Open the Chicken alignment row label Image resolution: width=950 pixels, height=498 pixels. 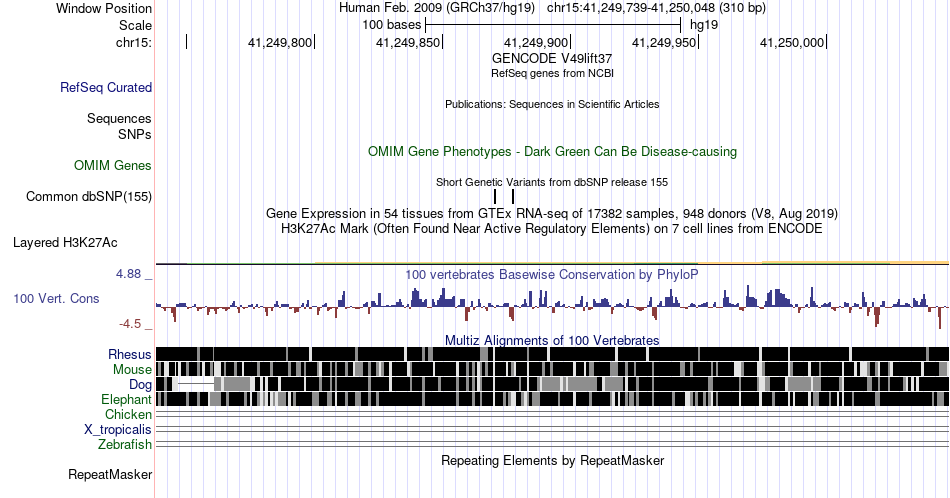point(128,414)
